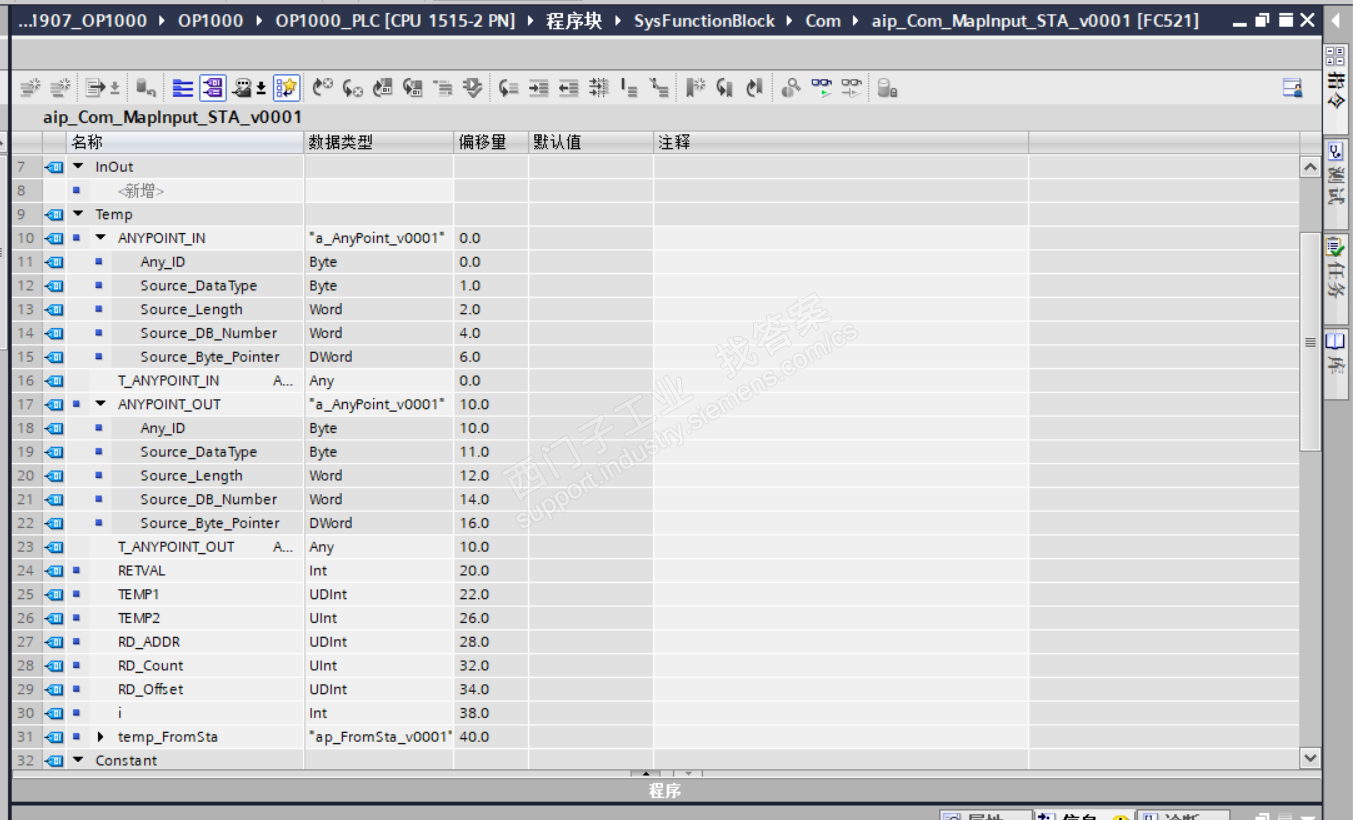Viewport: 1353px width, 820px height.
Task: Collapse the ANYPOINT_IN structure
Action: point(100,238)
